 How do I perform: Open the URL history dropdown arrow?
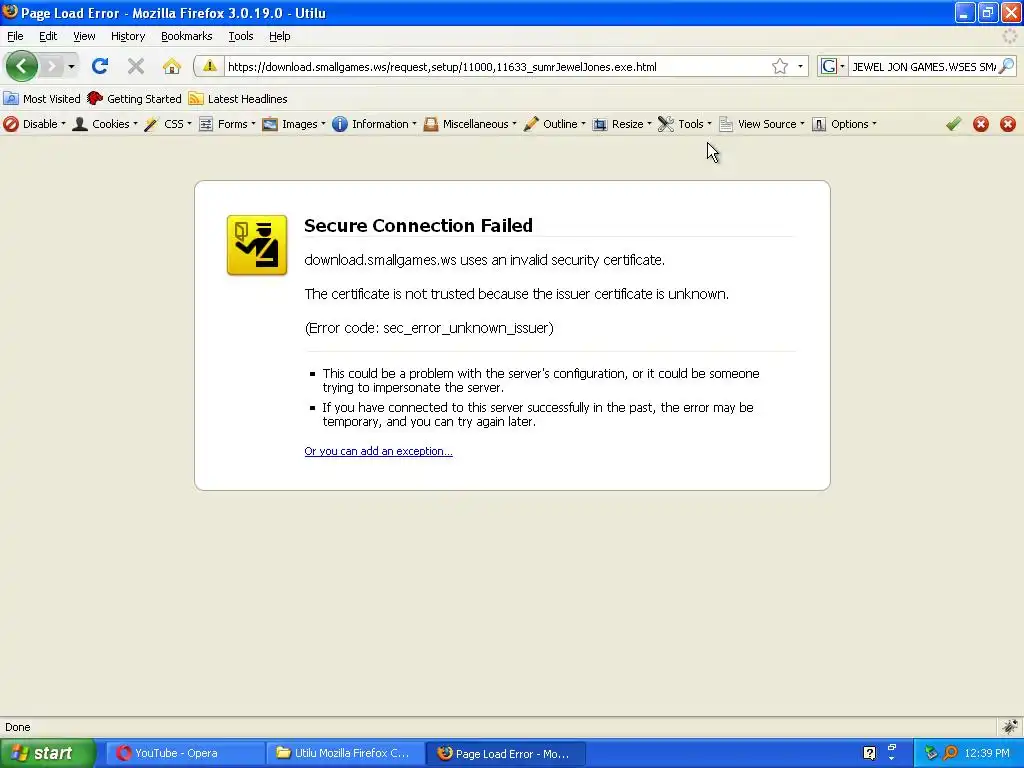pyautogui.click(x=800, y=66)
